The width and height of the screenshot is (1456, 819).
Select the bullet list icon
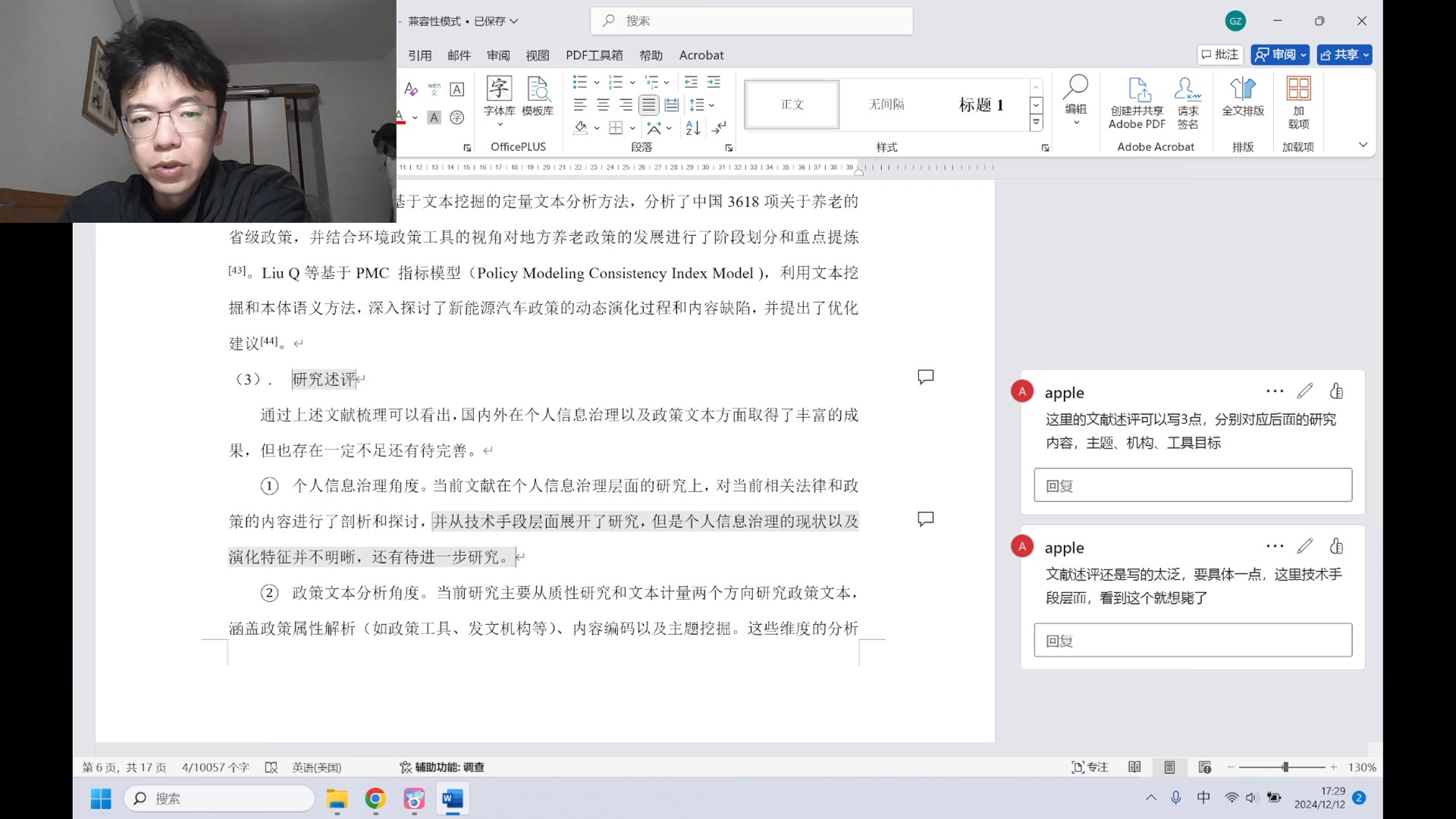[582, 81]
